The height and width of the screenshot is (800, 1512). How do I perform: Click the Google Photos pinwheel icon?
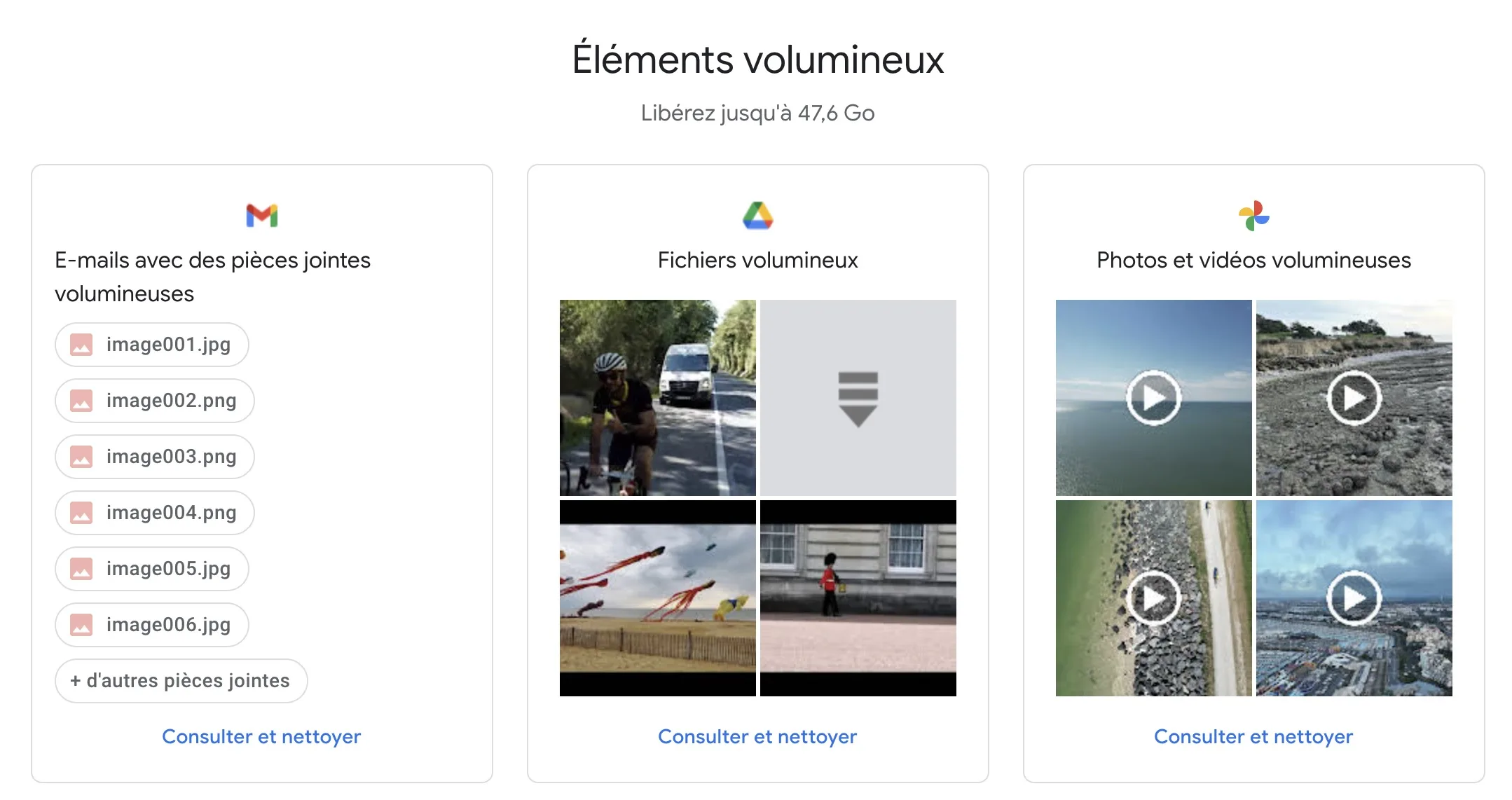pyautogui.click(x=1253, y=216)
